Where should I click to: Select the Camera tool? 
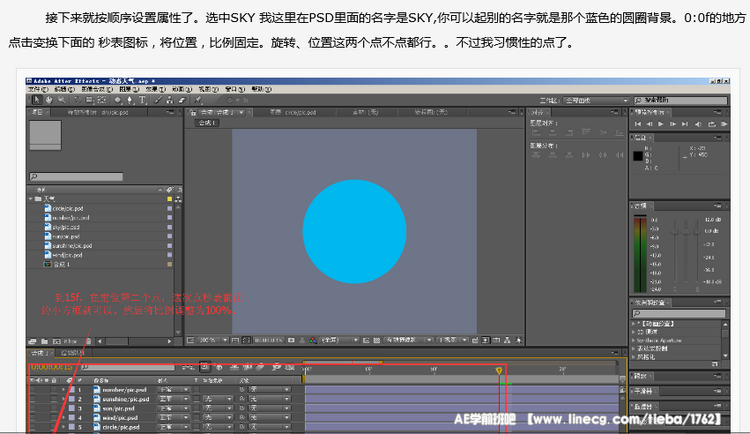(89, 100)
